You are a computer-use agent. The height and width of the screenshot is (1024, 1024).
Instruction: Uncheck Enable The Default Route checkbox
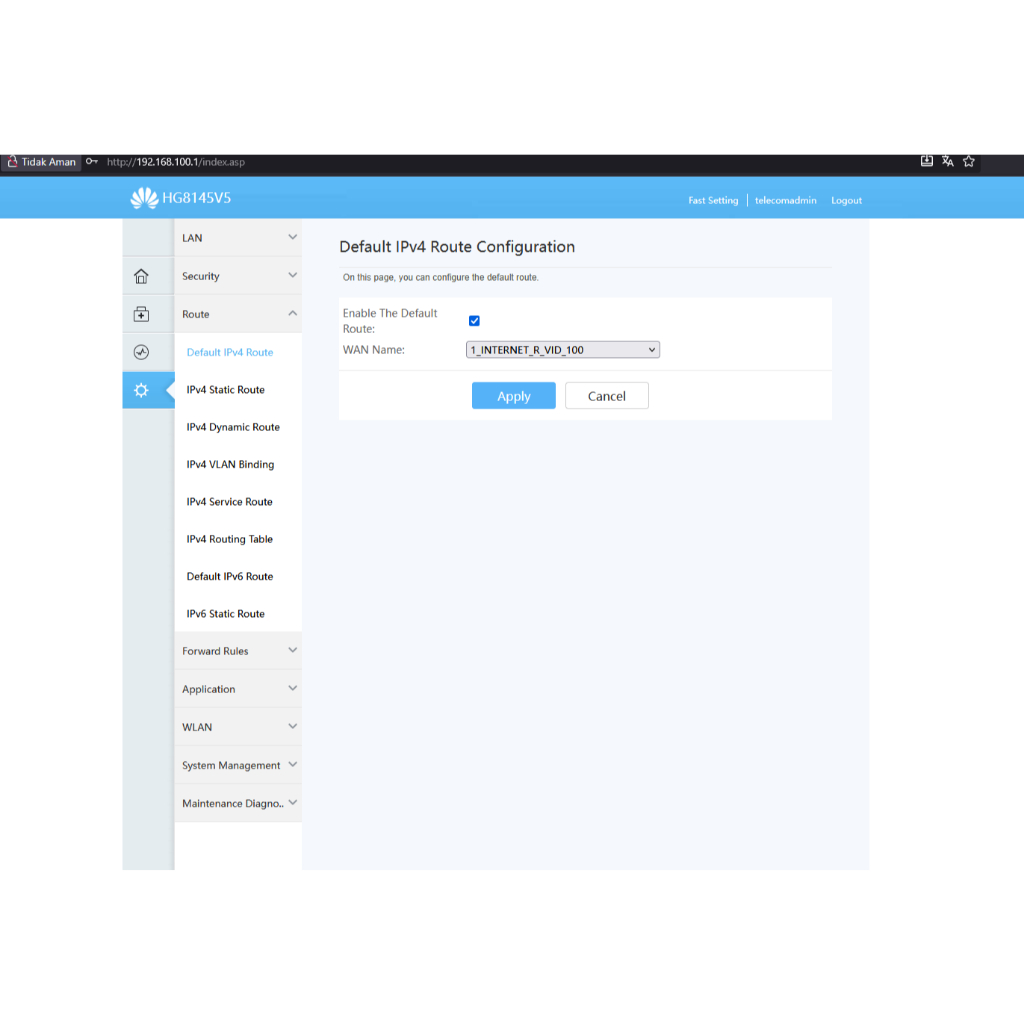[475, 321]
